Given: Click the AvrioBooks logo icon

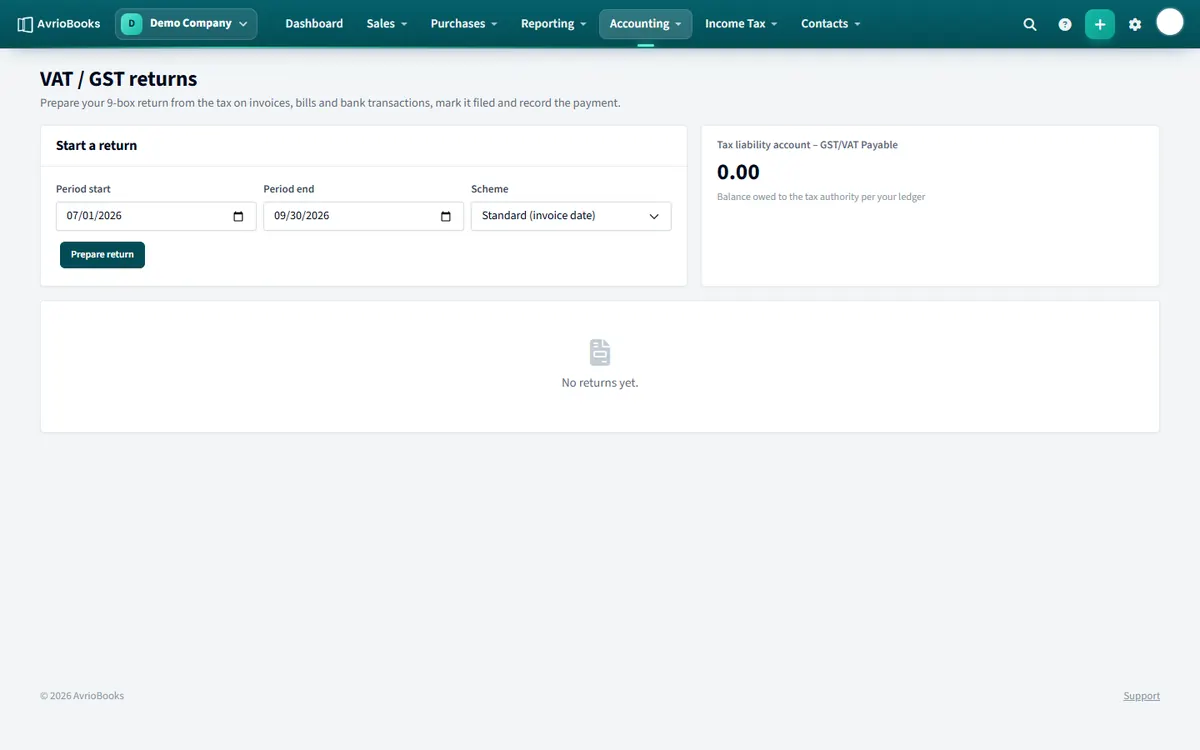Looking at the screenshot, I should (x=25, y=24).
